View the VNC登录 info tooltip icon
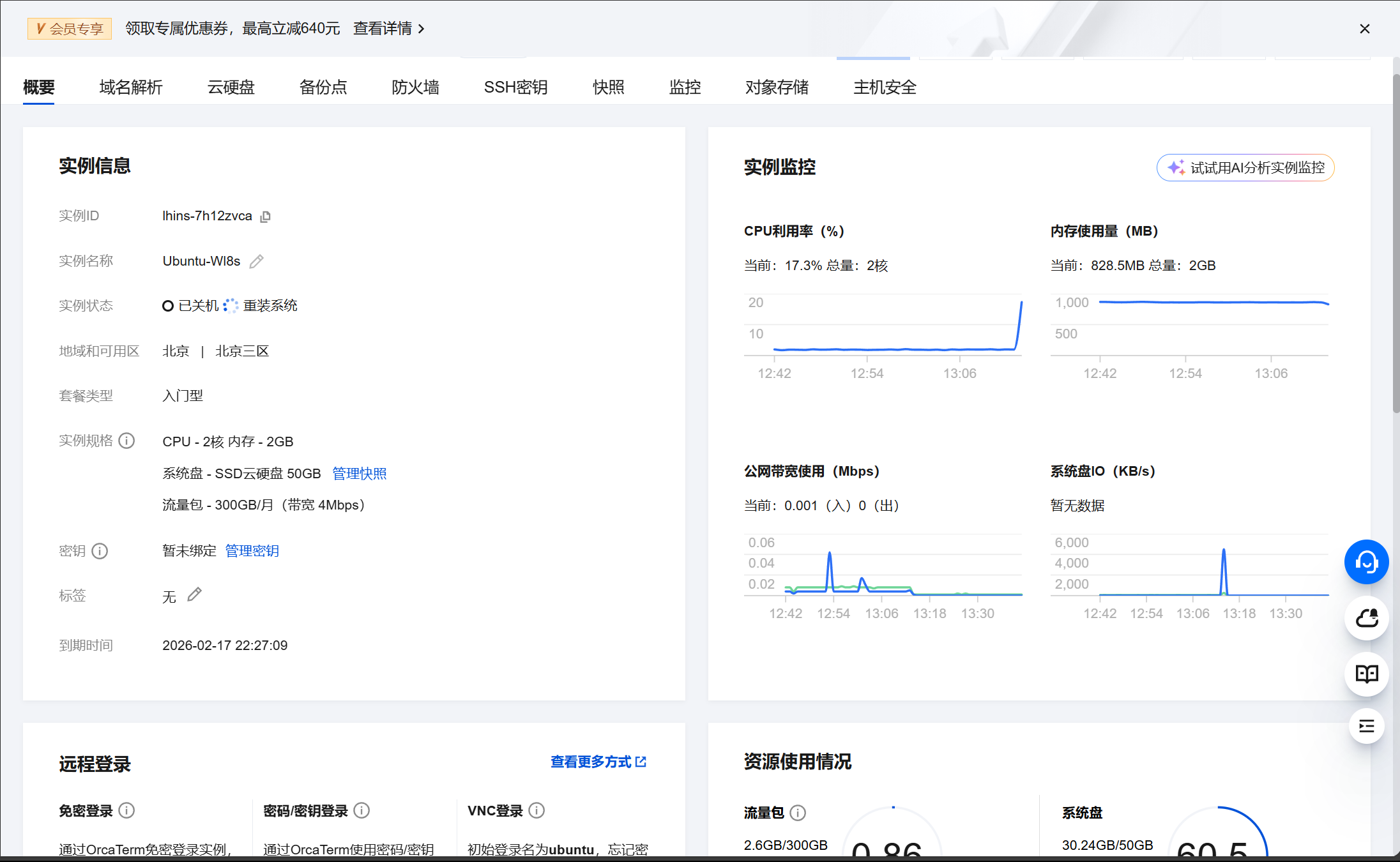This screenshot has height=862, width=1400. click(x=537, y=810)
